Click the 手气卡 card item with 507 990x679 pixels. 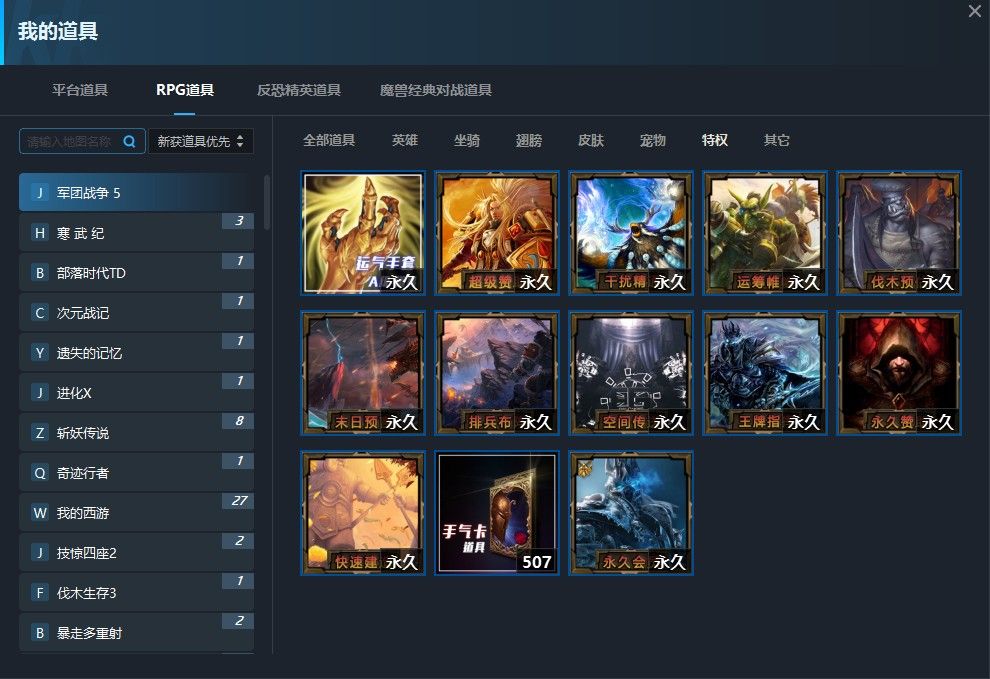point(496,512)
